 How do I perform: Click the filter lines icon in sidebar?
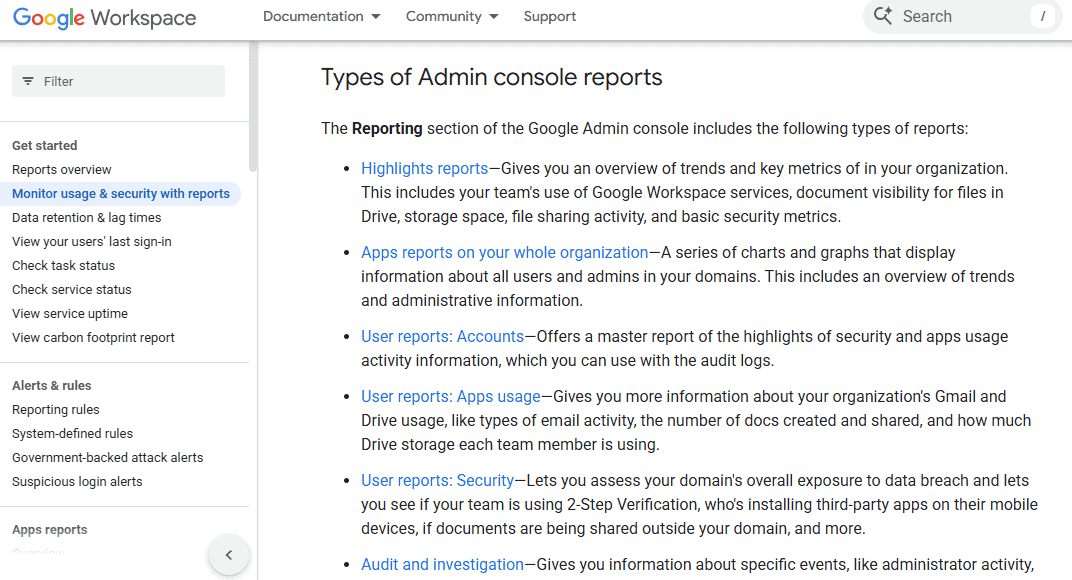tap(28, 81)
